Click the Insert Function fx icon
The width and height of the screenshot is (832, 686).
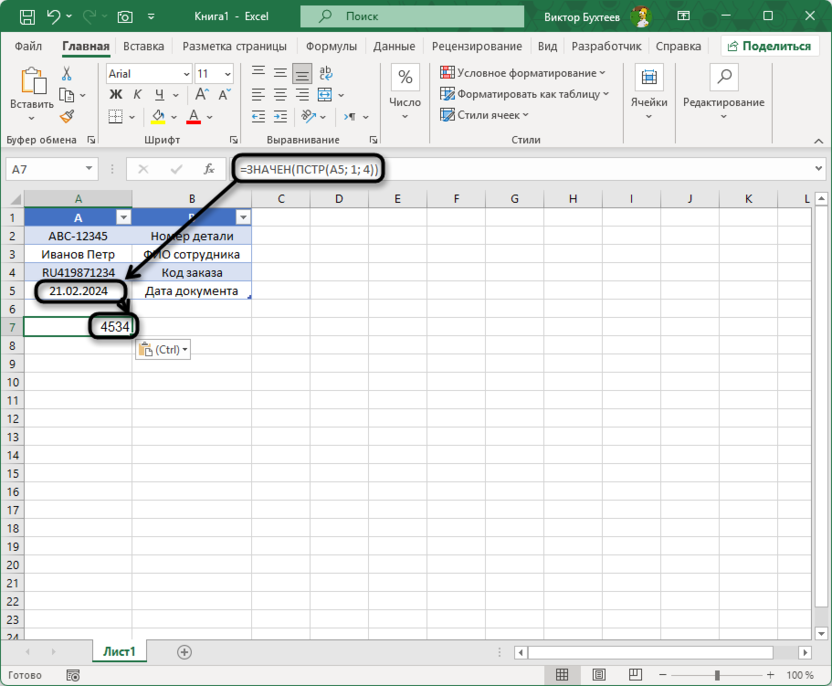pyautogui.click(x=209, y=170)
